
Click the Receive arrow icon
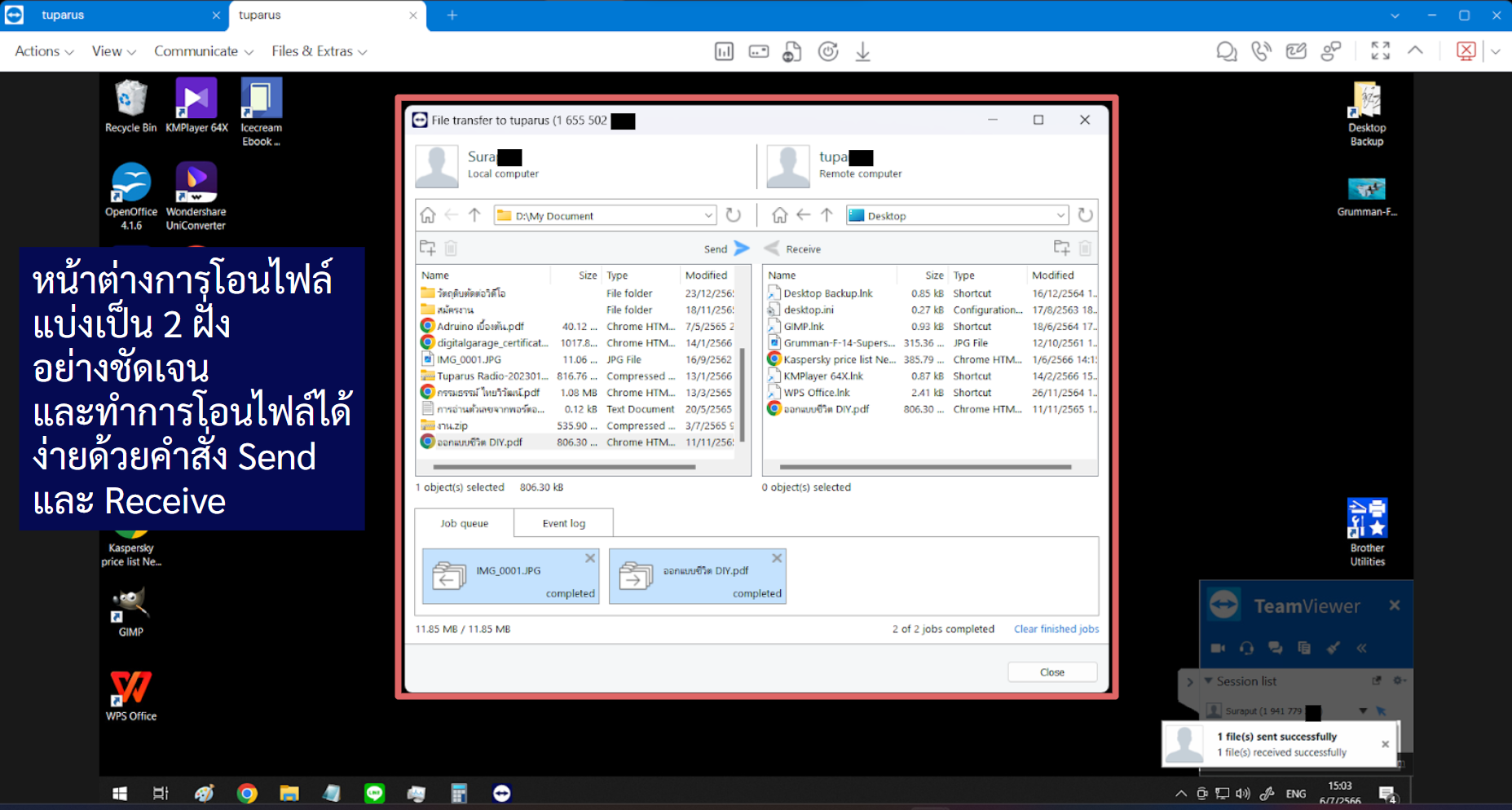pos(772,249)
